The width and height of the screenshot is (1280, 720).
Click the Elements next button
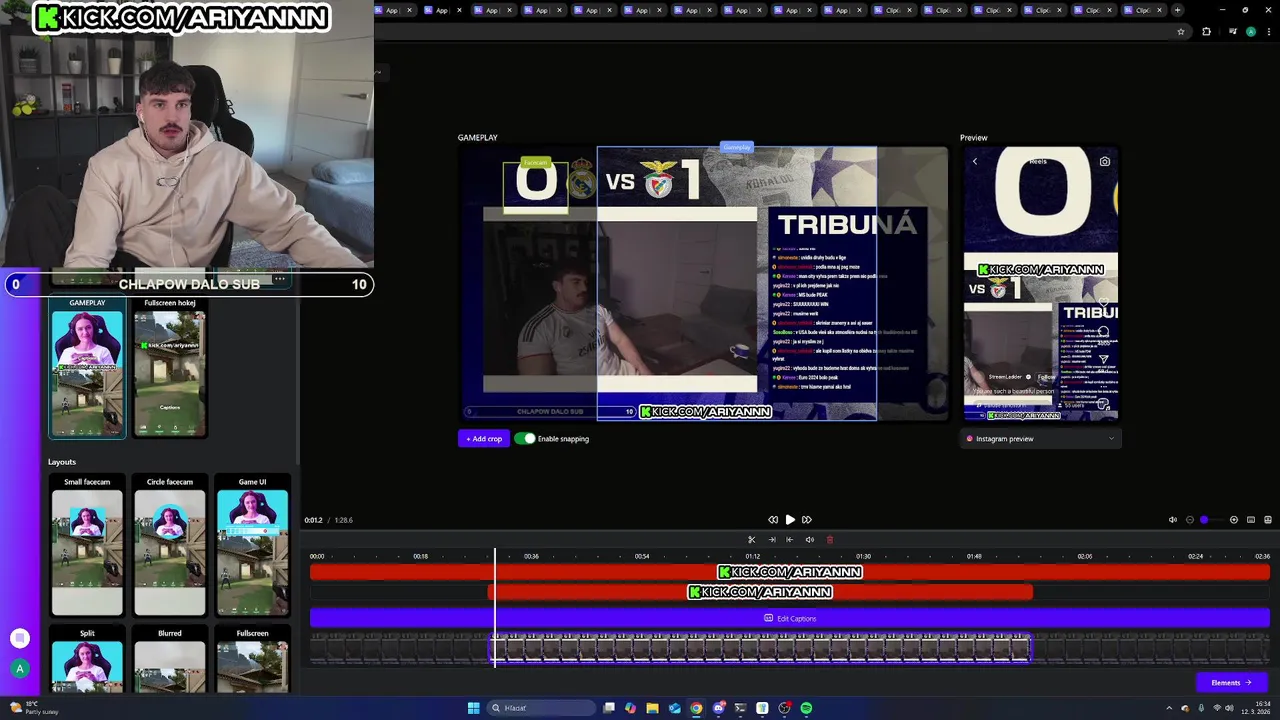click(x=1231, y=682)
